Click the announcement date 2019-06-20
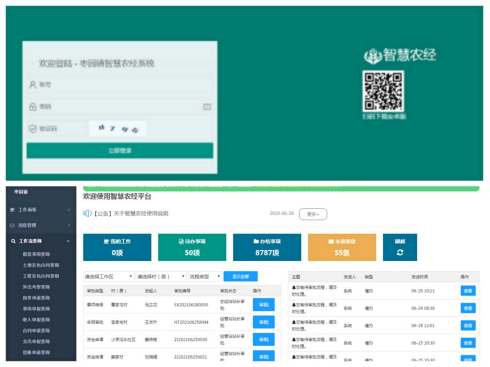490x367 pixels. click(x=282, y=213)
